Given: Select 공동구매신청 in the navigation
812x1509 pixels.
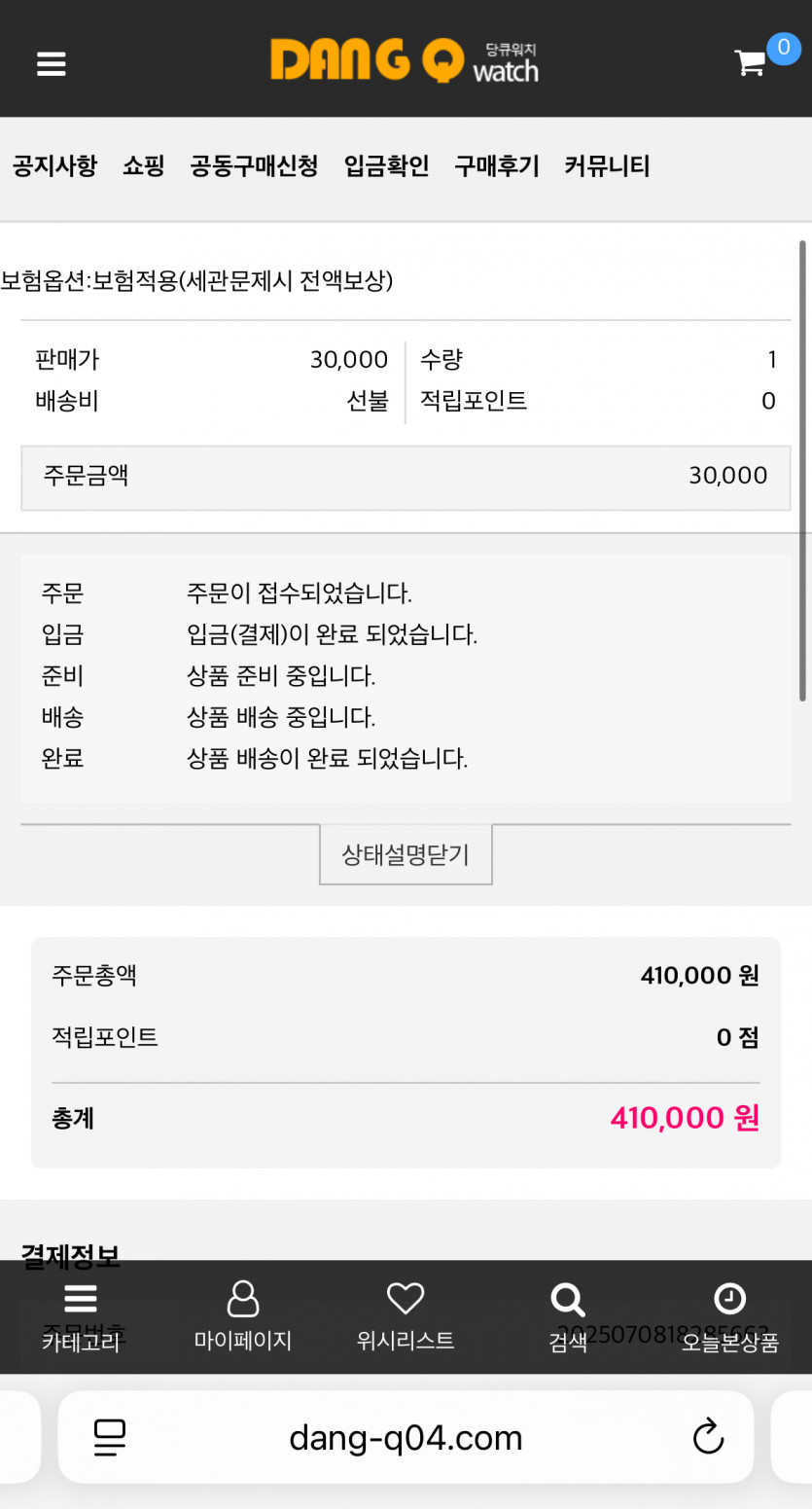Looking at the screenshot, I should click(x=254, y=166).
